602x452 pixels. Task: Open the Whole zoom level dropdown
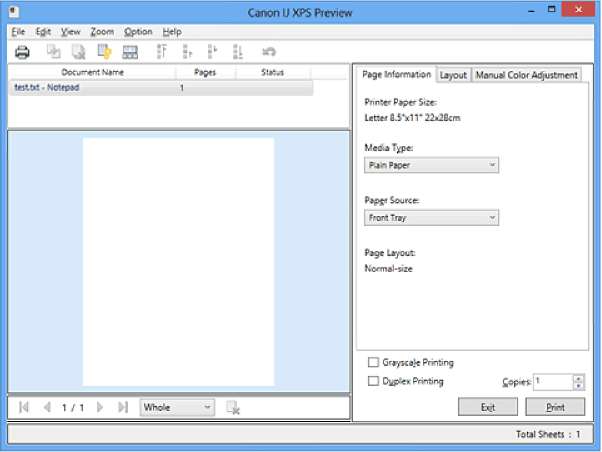point(177,407)
